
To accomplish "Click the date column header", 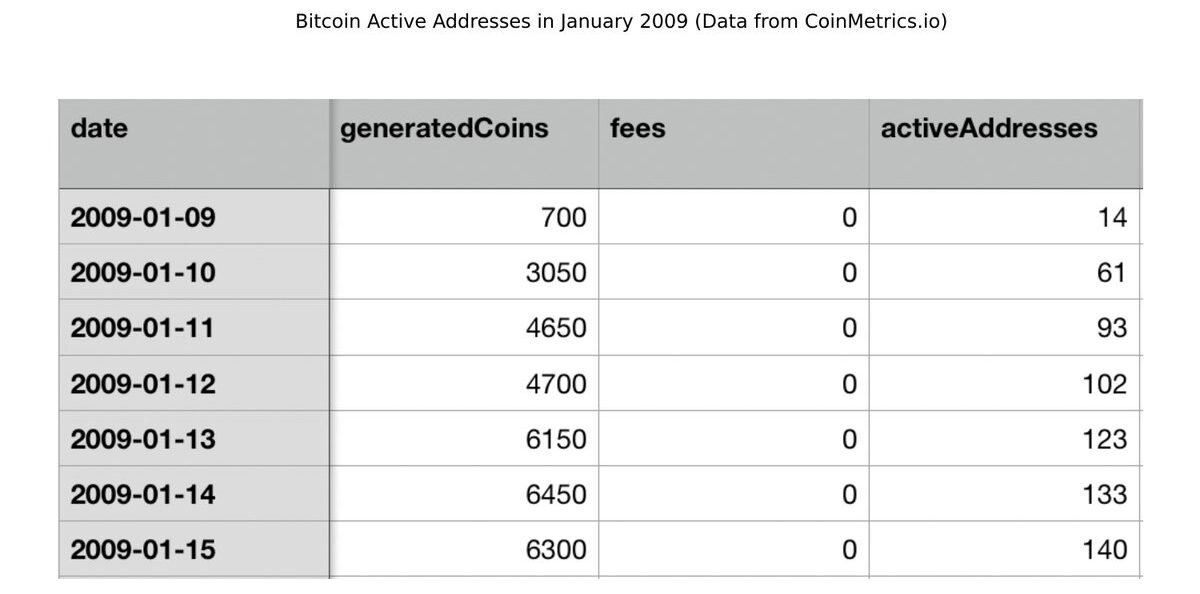I will point(100,129).
